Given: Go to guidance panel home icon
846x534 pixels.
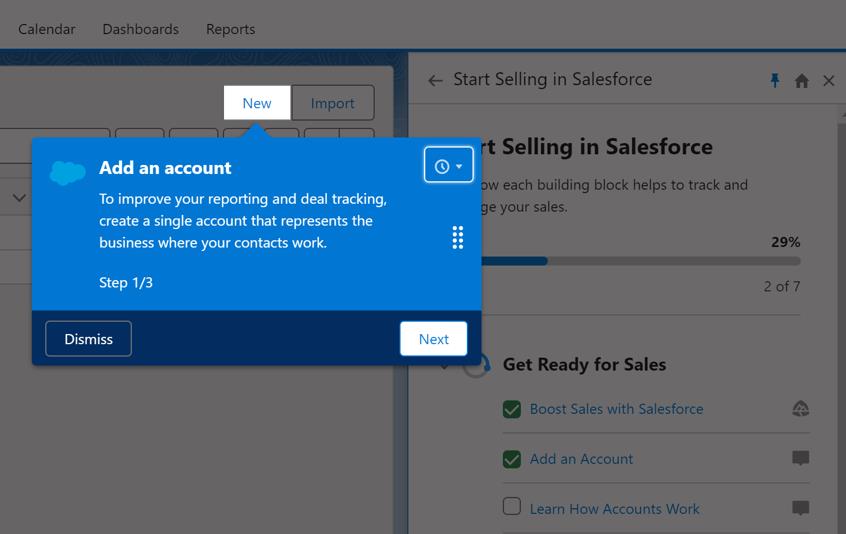Looking at the screenshot, I should 801,81.
